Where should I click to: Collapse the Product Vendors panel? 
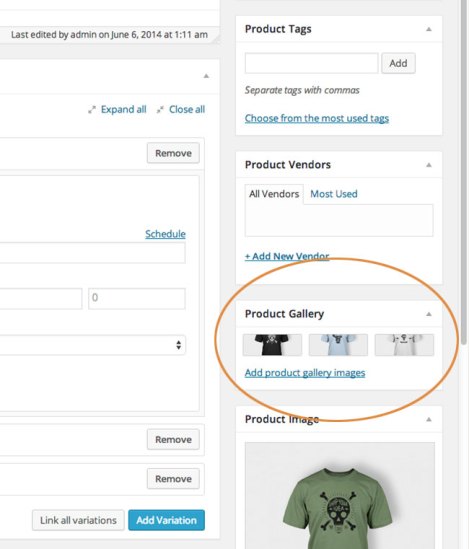429,165
